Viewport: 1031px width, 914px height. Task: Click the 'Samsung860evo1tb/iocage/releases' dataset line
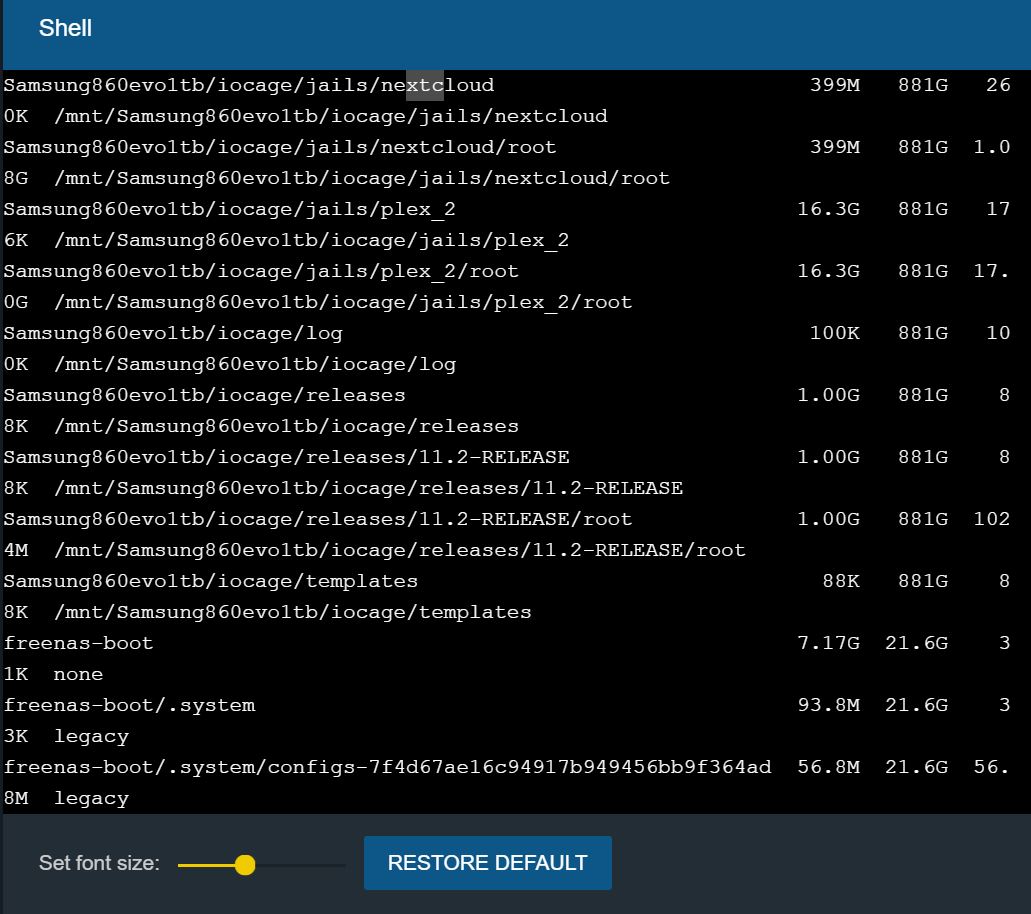point(204,395)
